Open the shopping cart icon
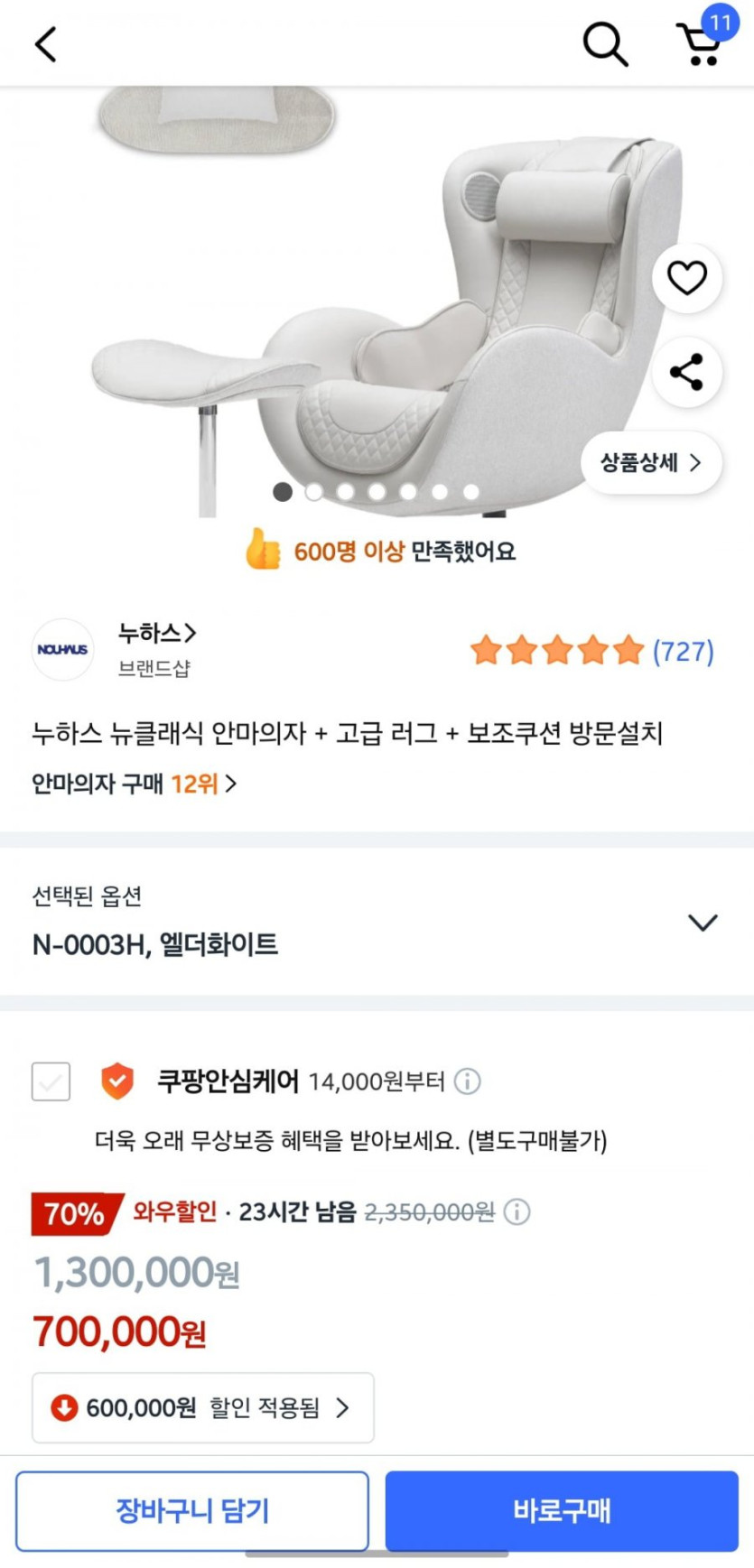 (700, 43)
